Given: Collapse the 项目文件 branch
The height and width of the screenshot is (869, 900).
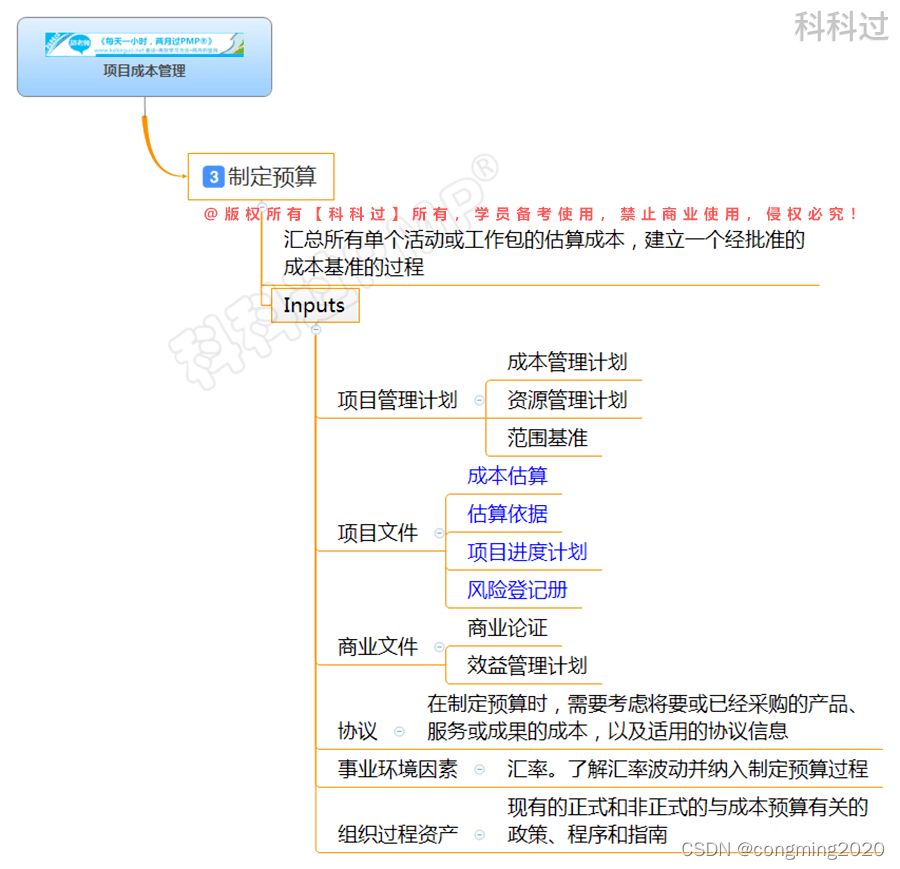Looking at the screenshot, I should 438,533.
